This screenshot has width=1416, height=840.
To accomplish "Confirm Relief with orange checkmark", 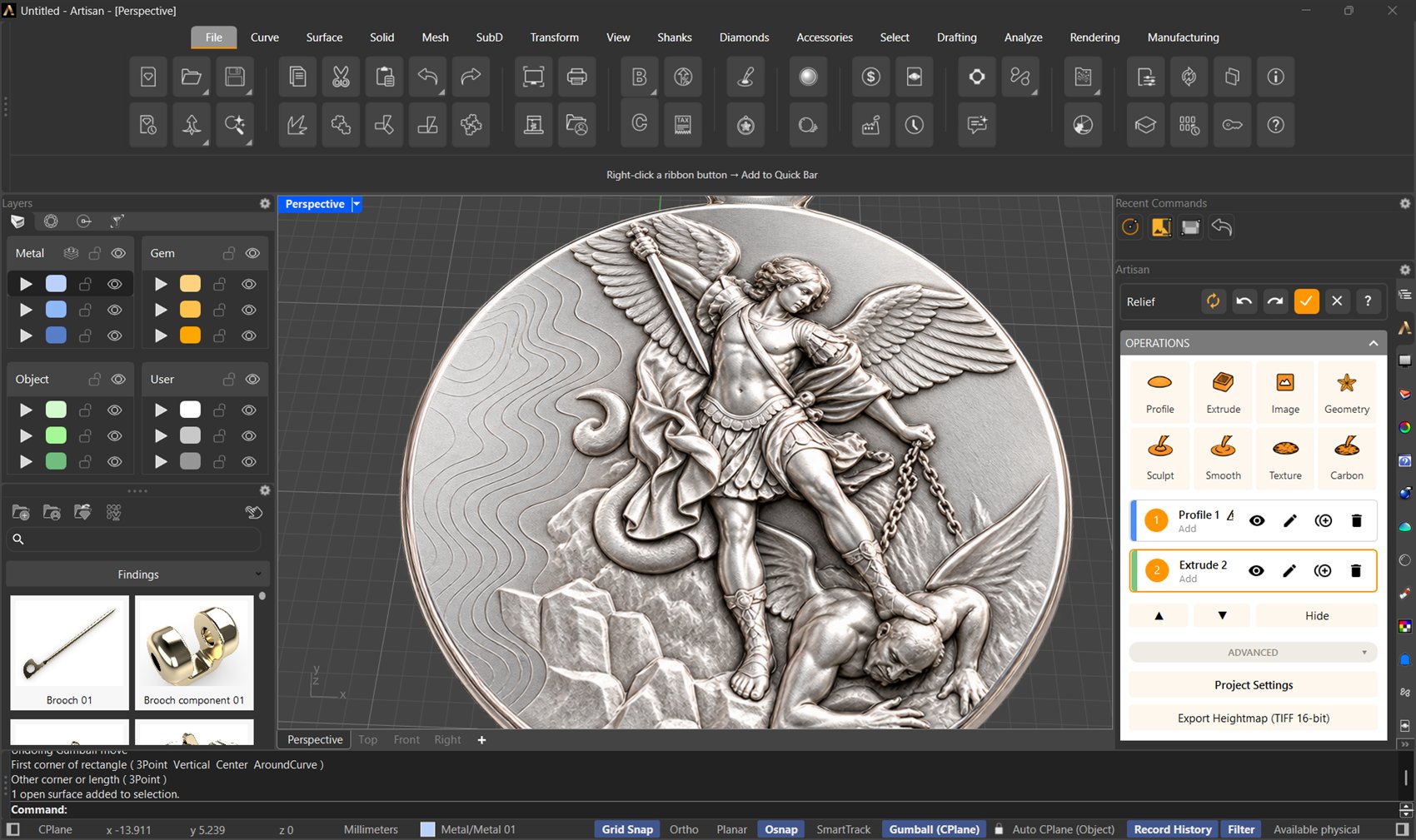I will [x=1306, y=301].
